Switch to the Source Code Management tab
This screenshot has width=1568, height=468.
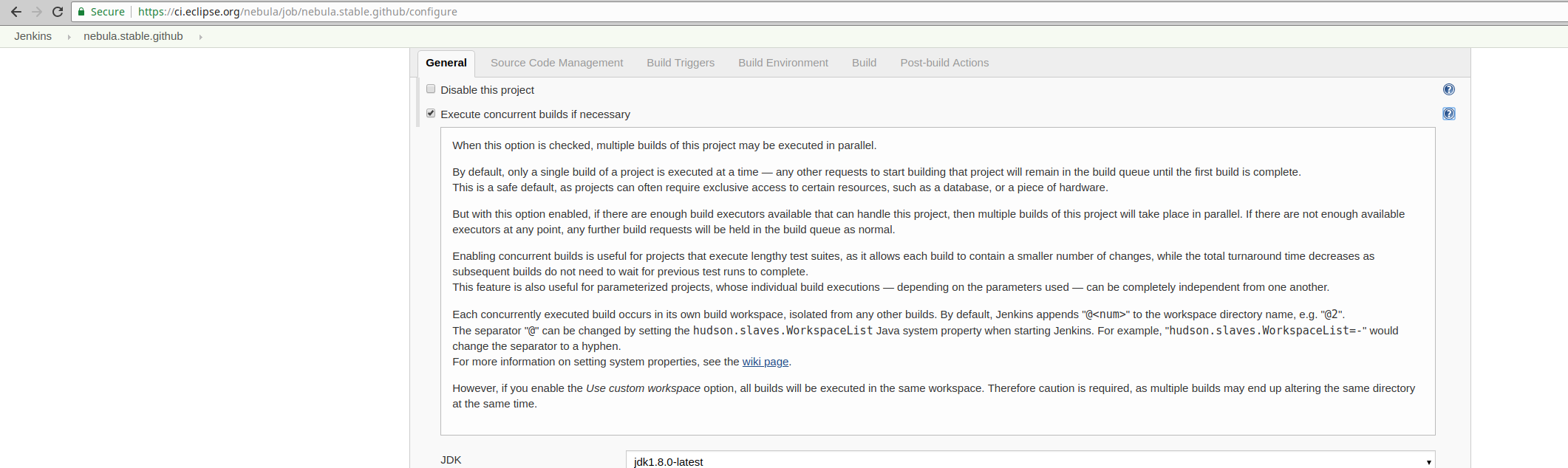pos(556,63)
